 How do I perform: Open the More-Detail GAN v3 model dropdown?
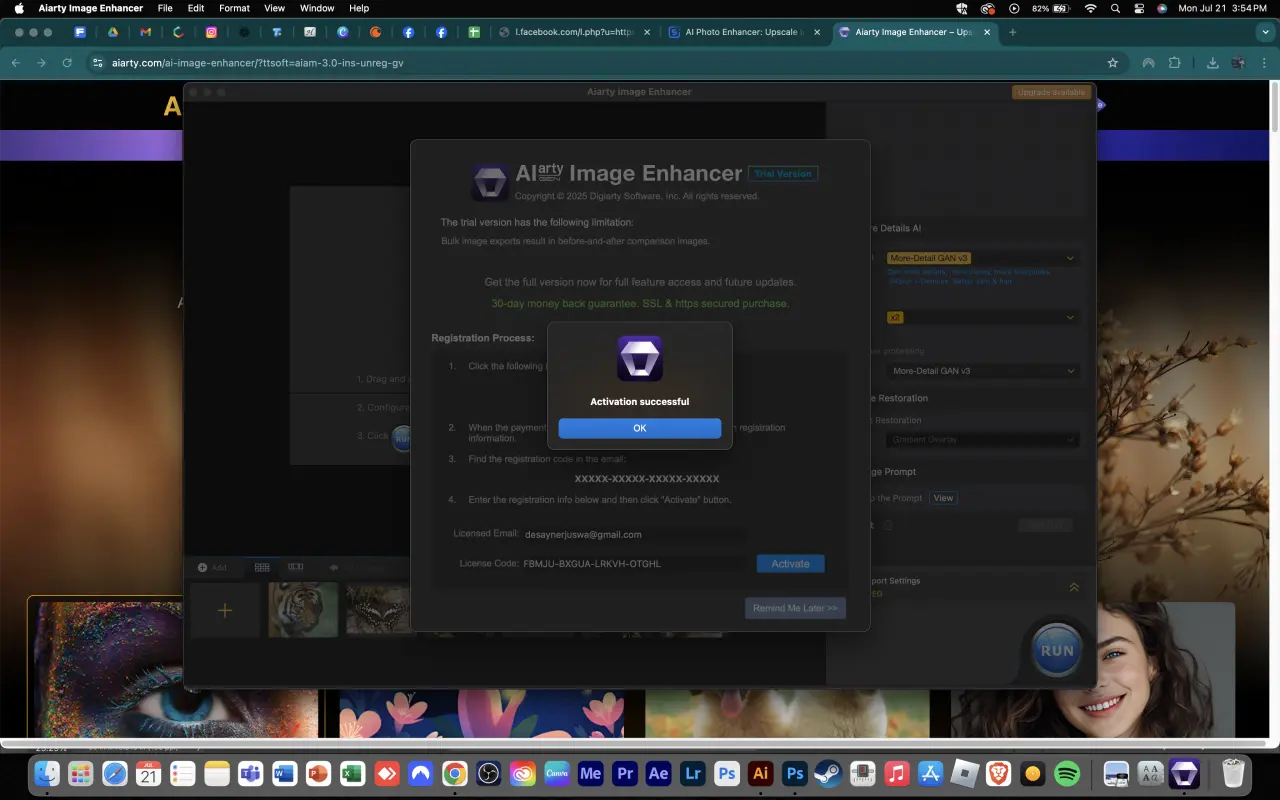(980, 258)
